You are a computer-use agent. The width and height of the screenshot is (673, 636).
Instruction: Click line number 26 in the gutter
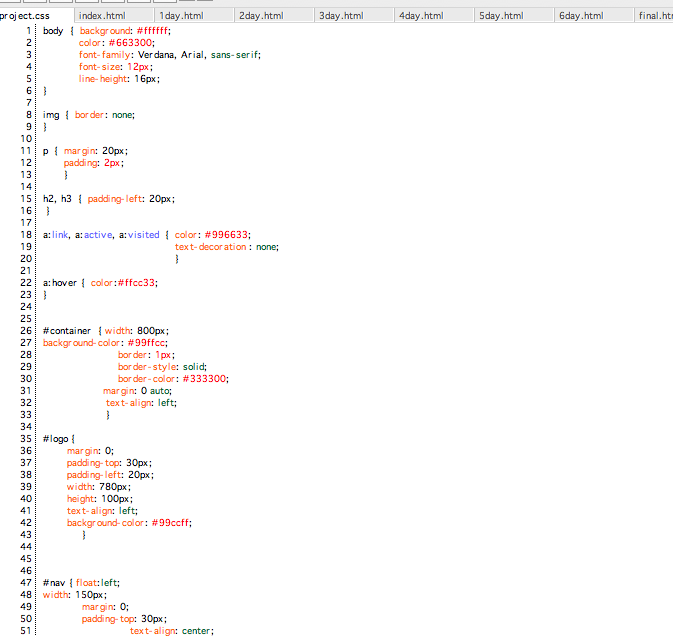[26, 331]
